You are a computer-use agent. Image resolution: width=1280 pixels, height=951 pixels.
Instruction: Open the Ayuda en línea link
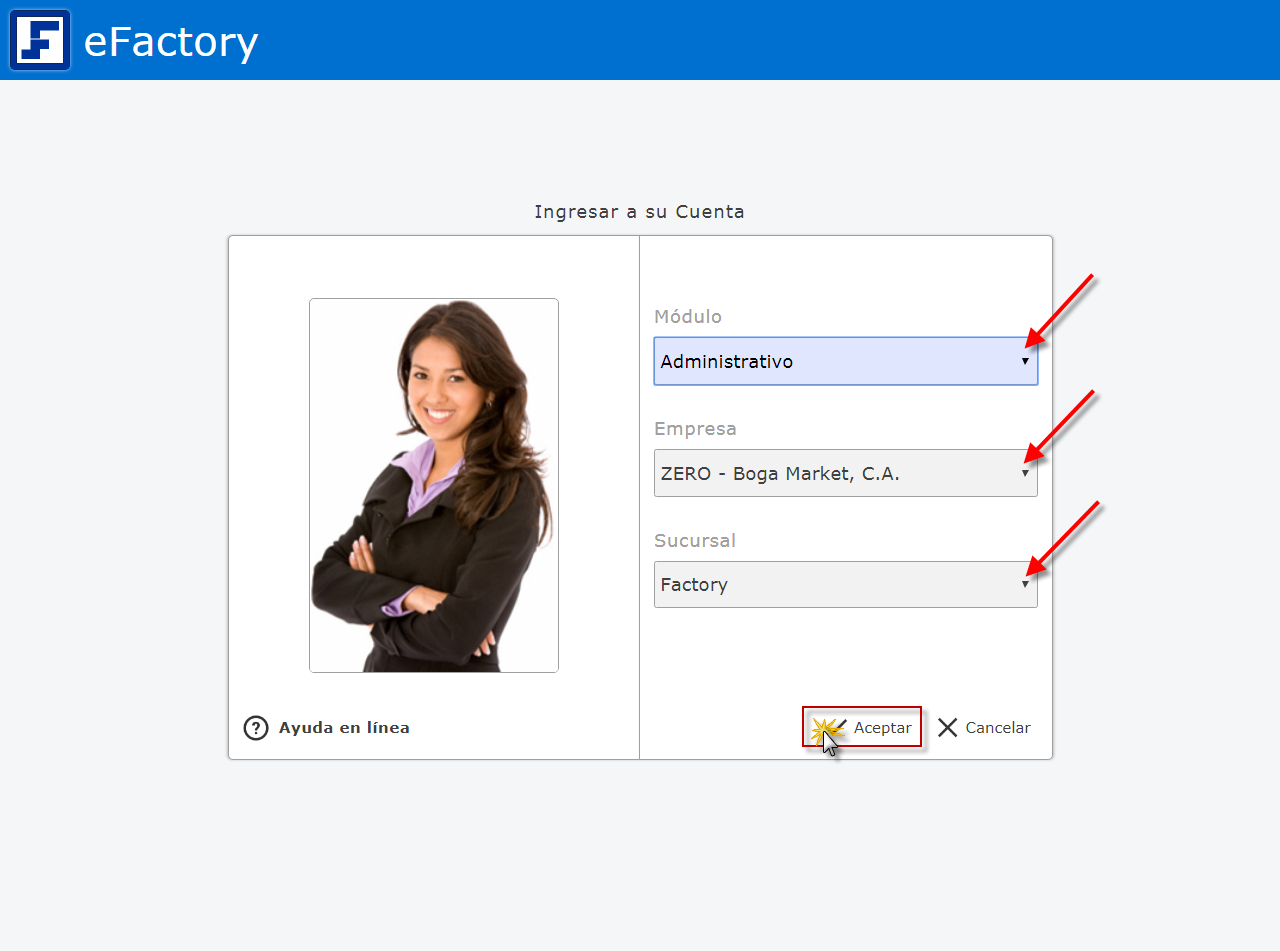pos(344,728)
